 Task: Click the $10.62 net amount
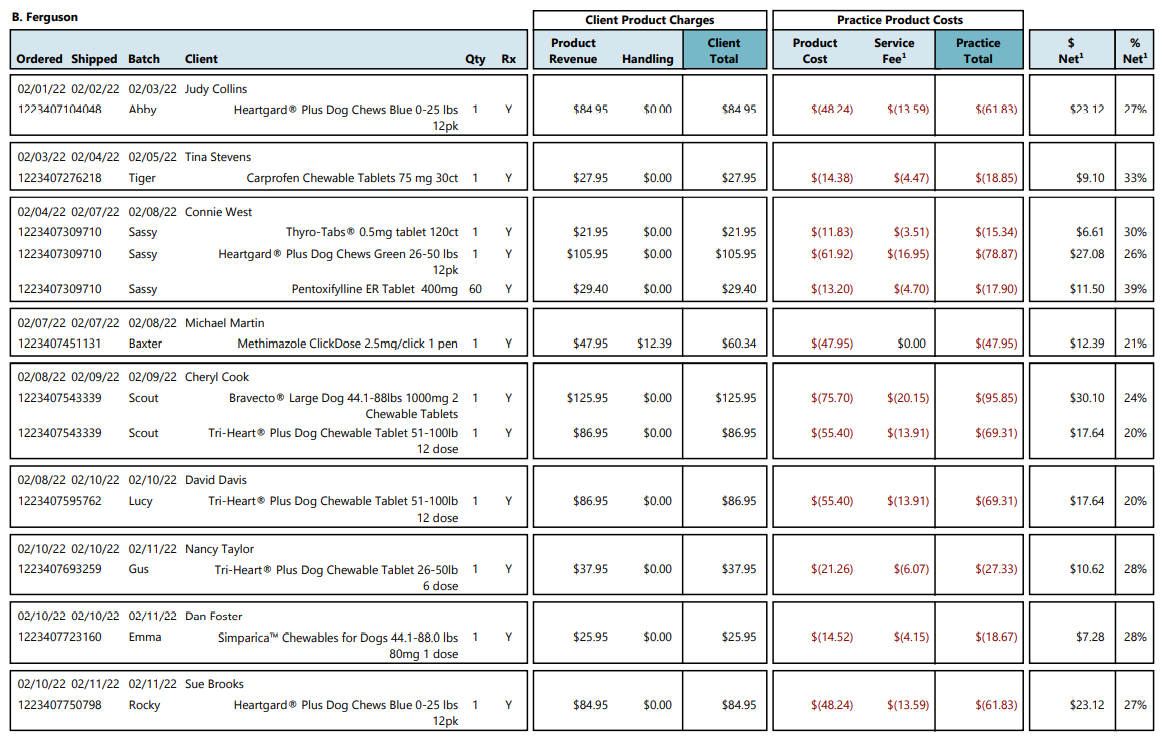[1087, 569]
